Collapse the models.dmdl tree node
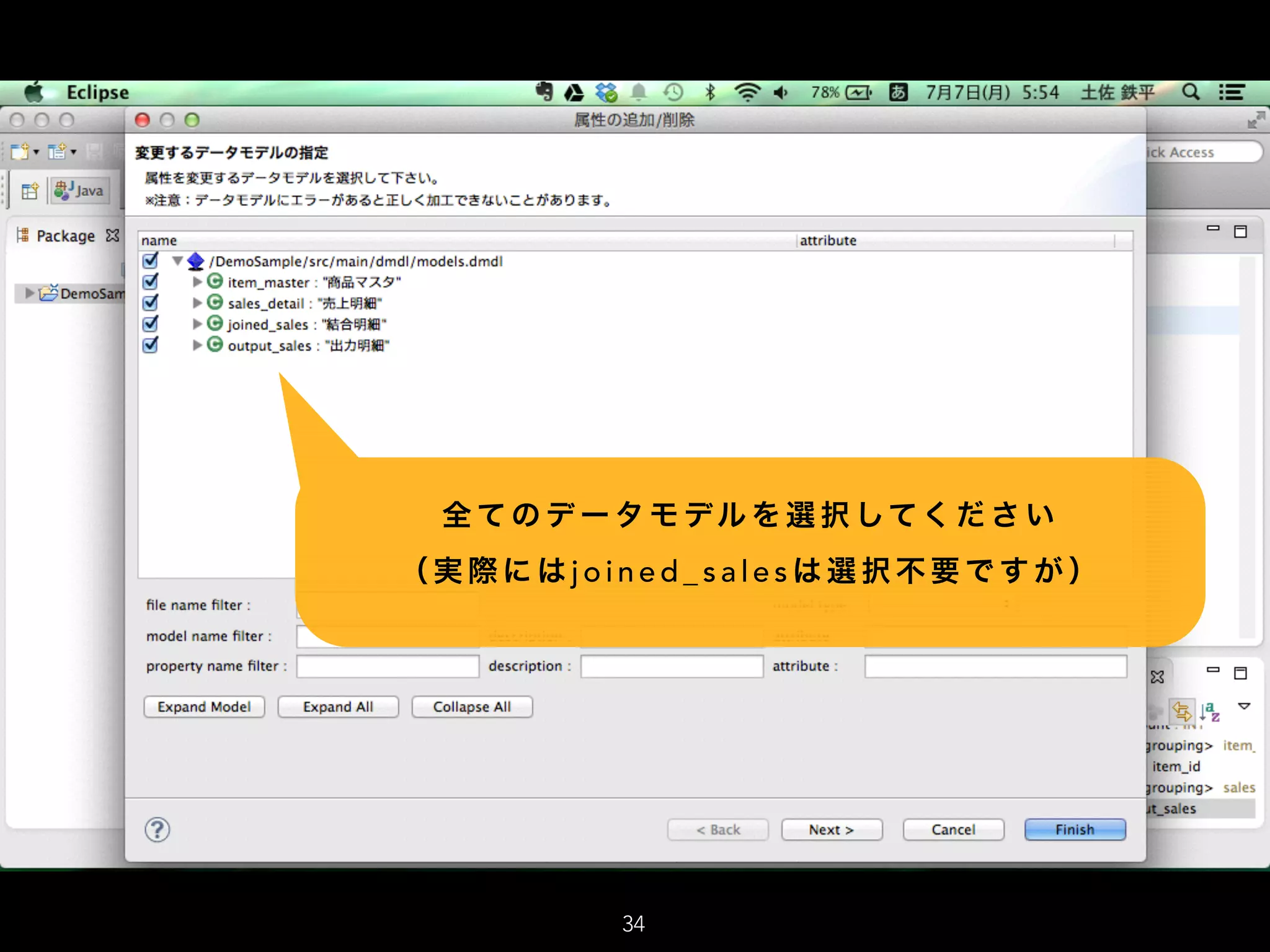This screenshot has height=952, width=1270. (x=177, y=261)
